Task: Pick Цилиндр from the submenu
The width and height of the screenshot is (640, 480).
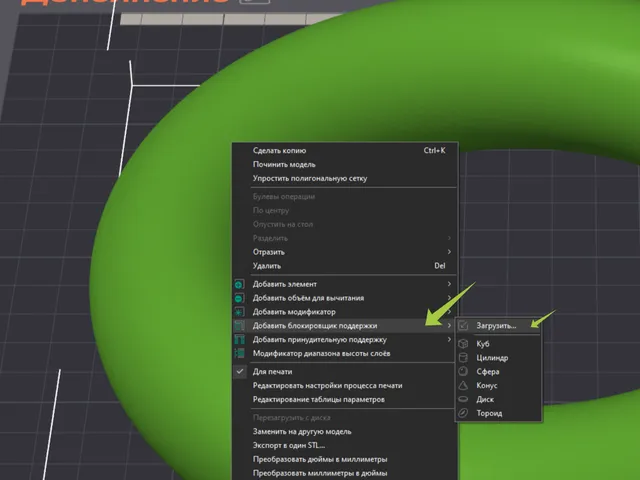Action: point(498,358)
